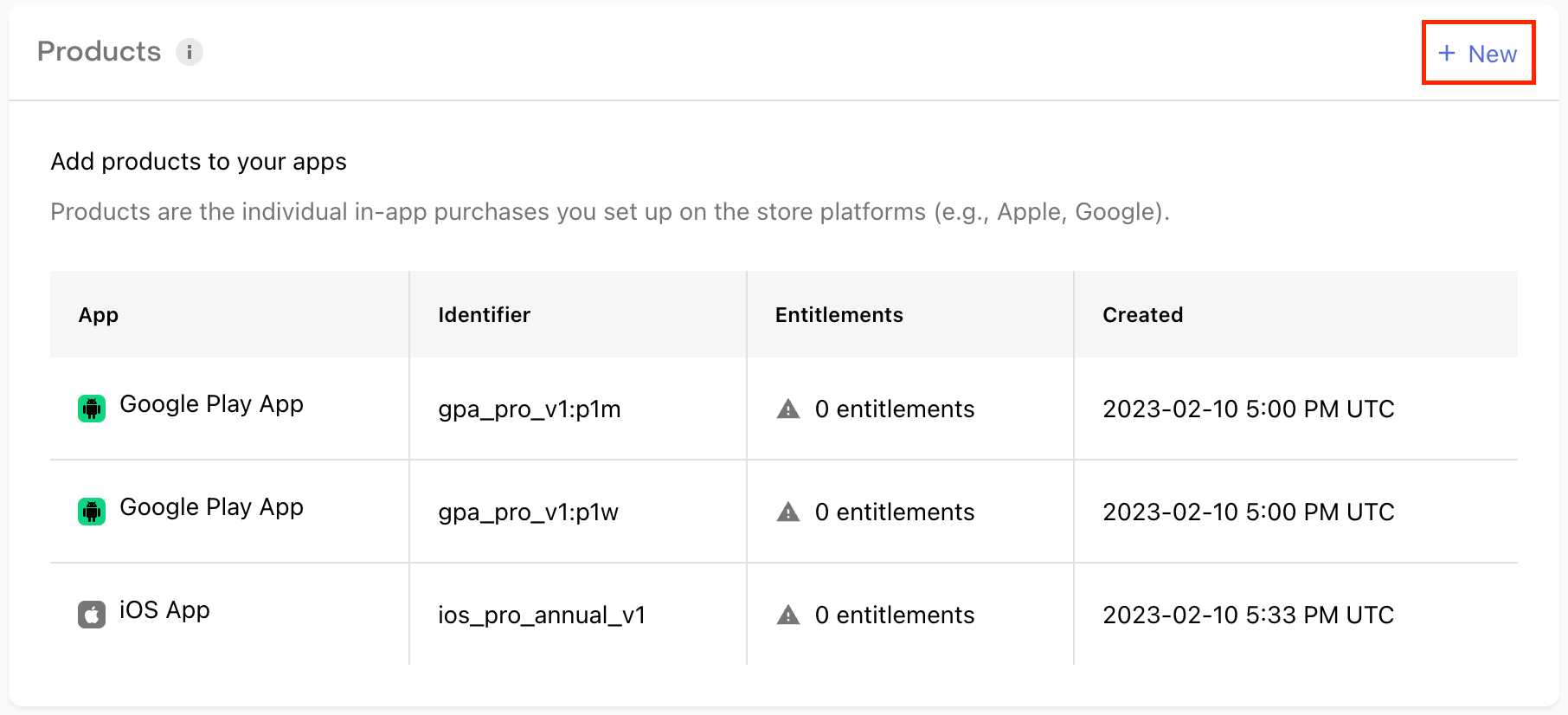Click the plus New button
The image size is (1568, 715).
click(x=1478, y=54)
